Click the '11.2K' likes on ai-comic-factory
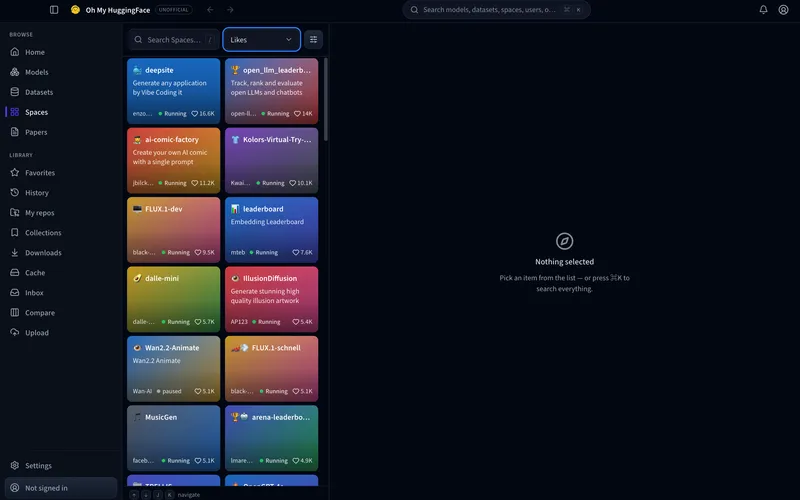 pos(203,183)
